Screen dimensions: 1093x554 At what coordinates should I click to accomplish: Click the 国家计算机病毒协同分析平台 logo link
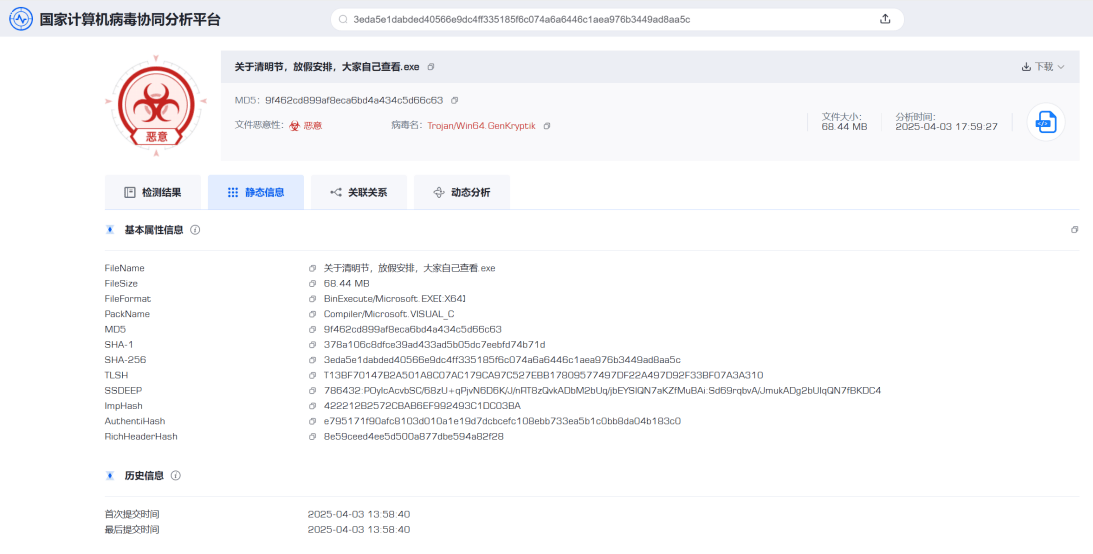[x=115, y=19]
